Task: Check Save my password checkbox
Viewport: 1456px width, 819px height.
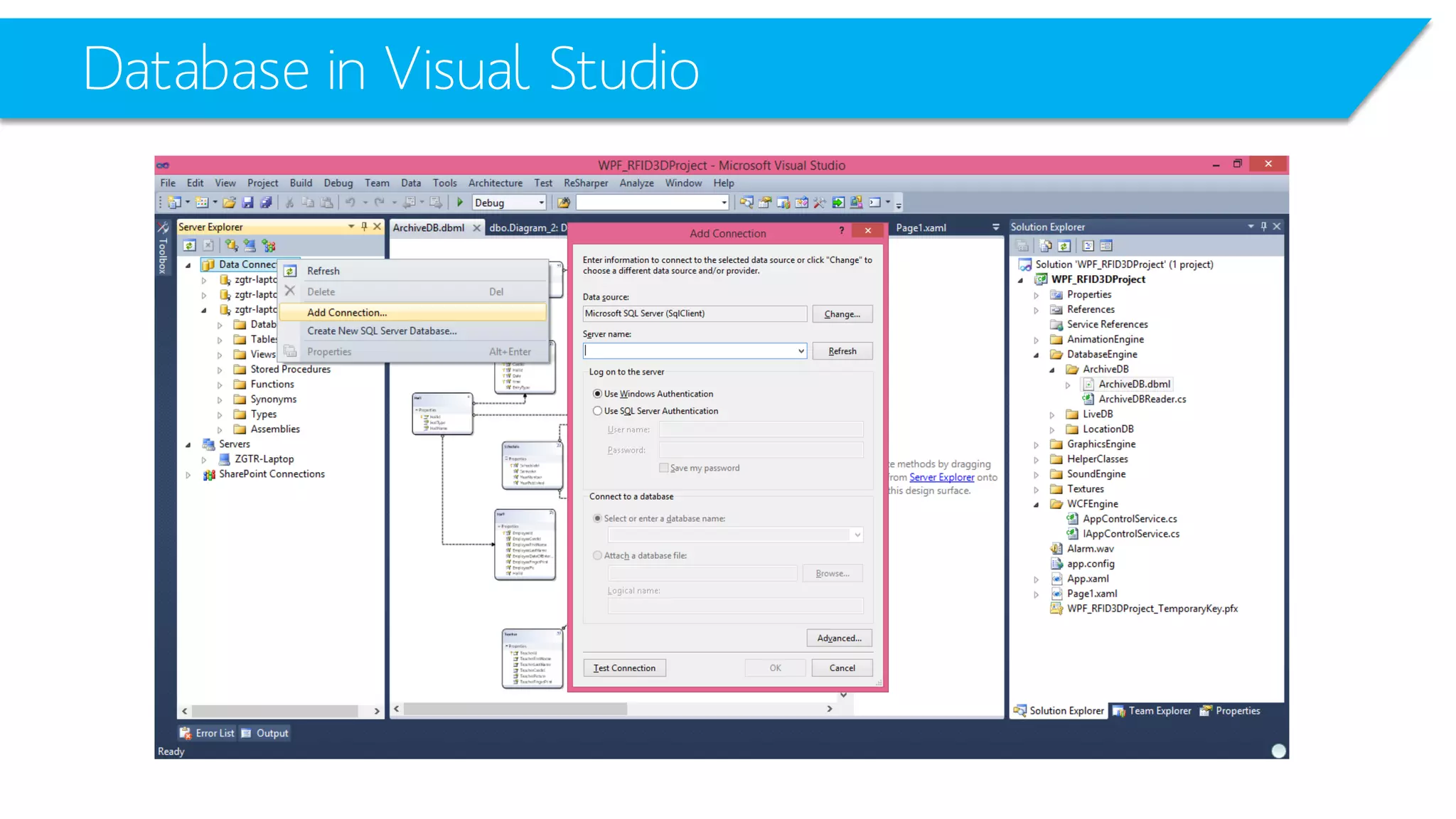Action: coord(664,467)
